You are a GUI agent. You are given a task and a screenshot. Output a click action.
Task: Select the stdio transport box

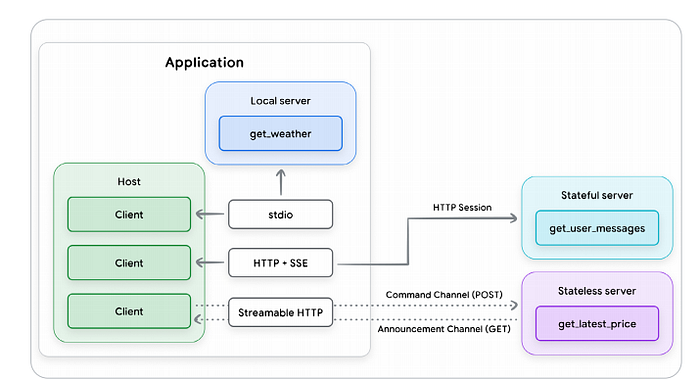click(280, 214)
